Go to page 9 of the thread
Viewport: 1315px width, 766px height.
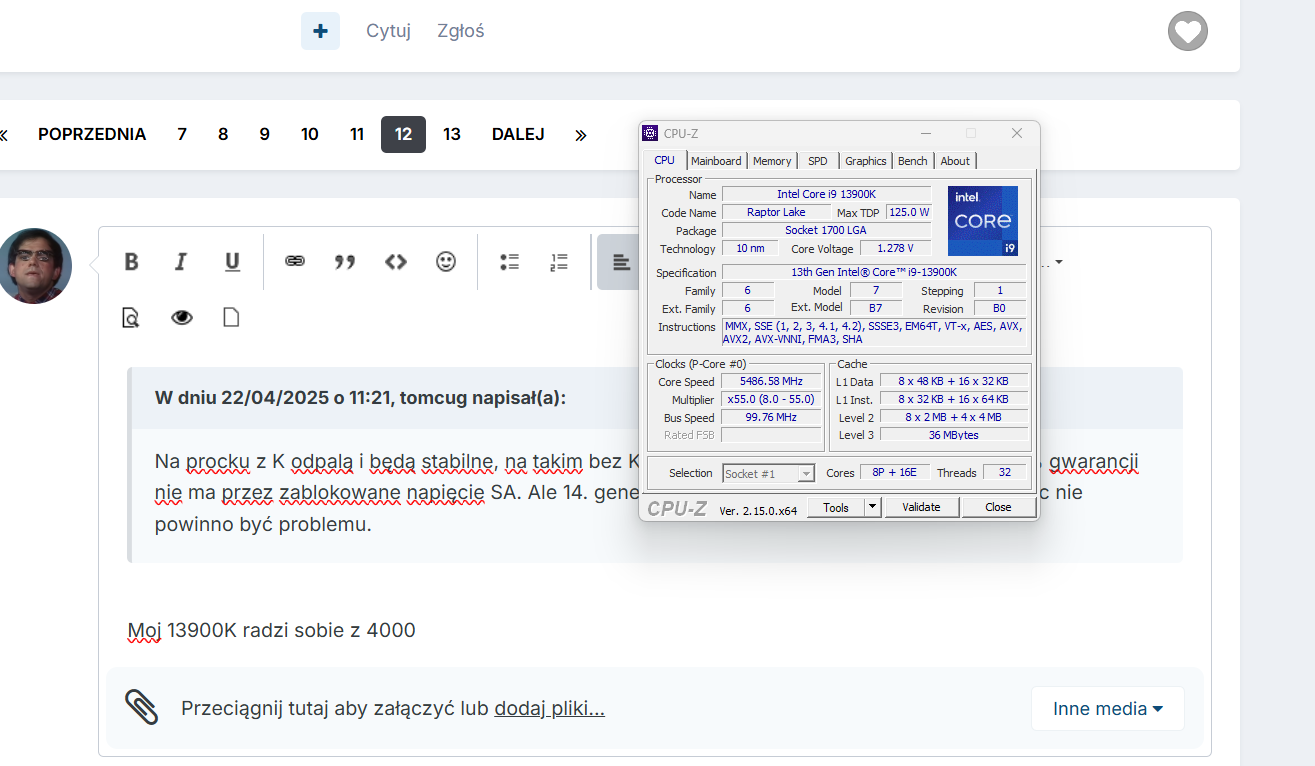(264, 134)
